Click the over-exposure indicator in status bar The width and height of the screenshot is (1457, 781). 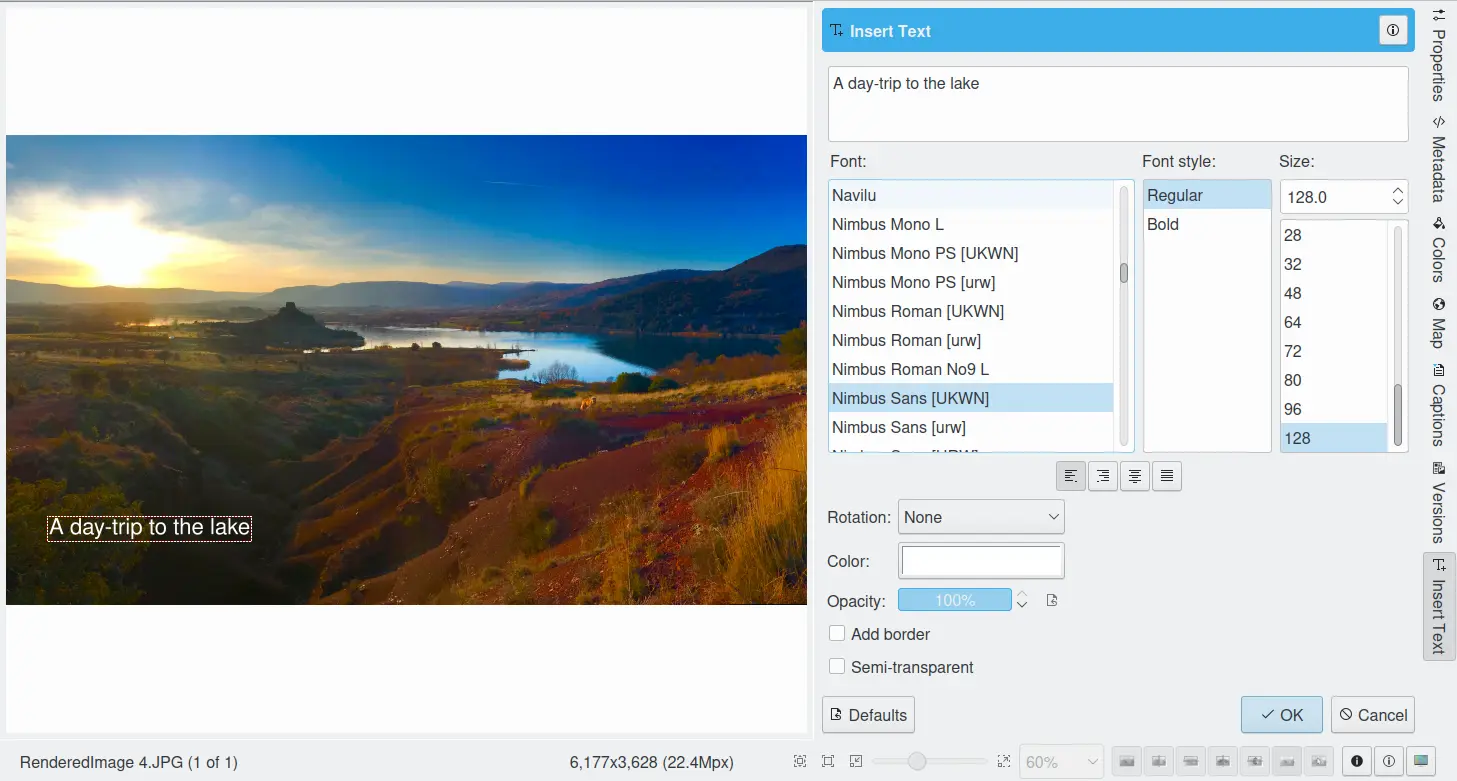[x=1388, y=761]
